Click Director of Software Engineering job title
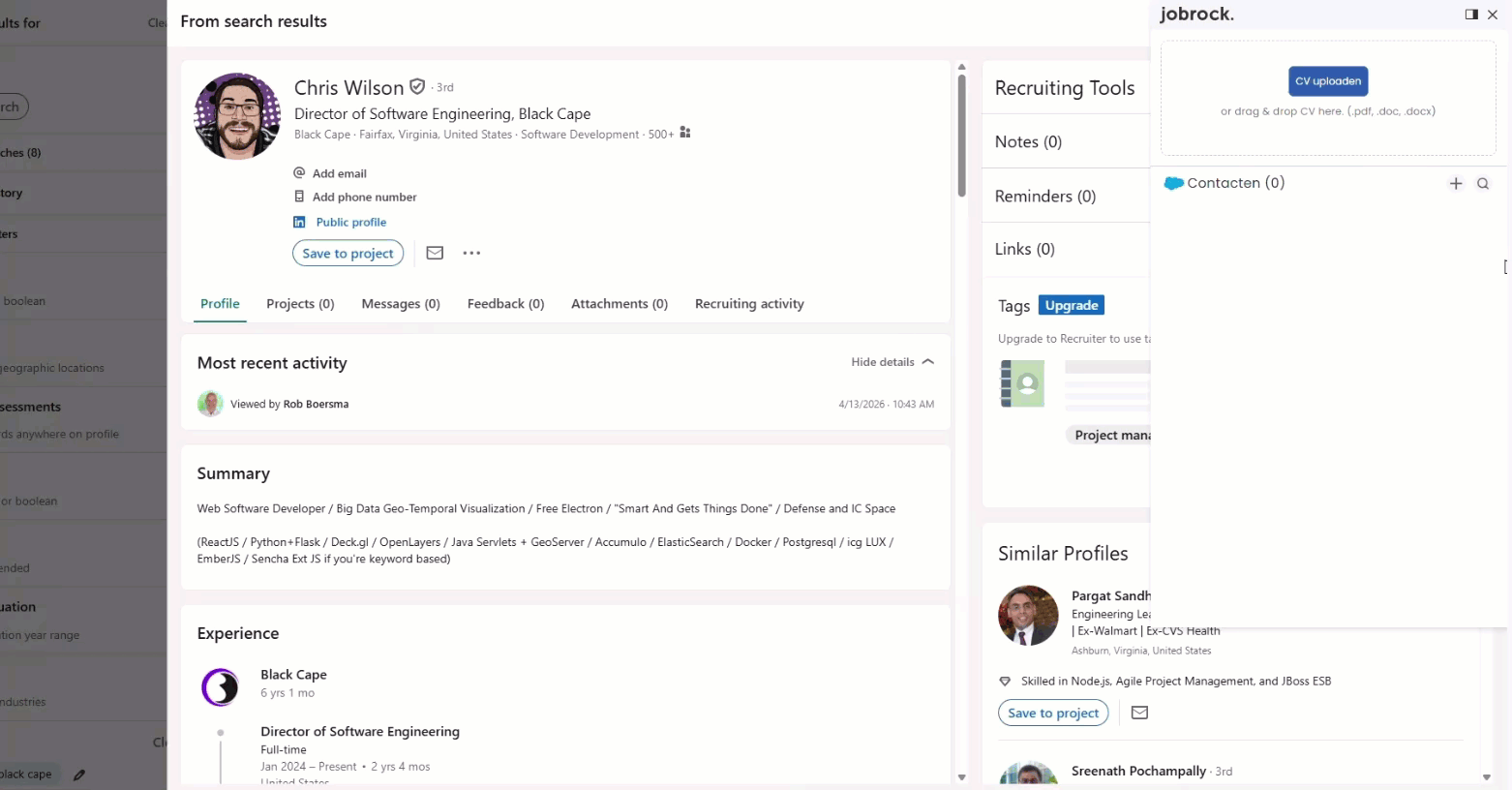Image resolution: width=1512 pixels, height=790 pixels. (360, 732)
